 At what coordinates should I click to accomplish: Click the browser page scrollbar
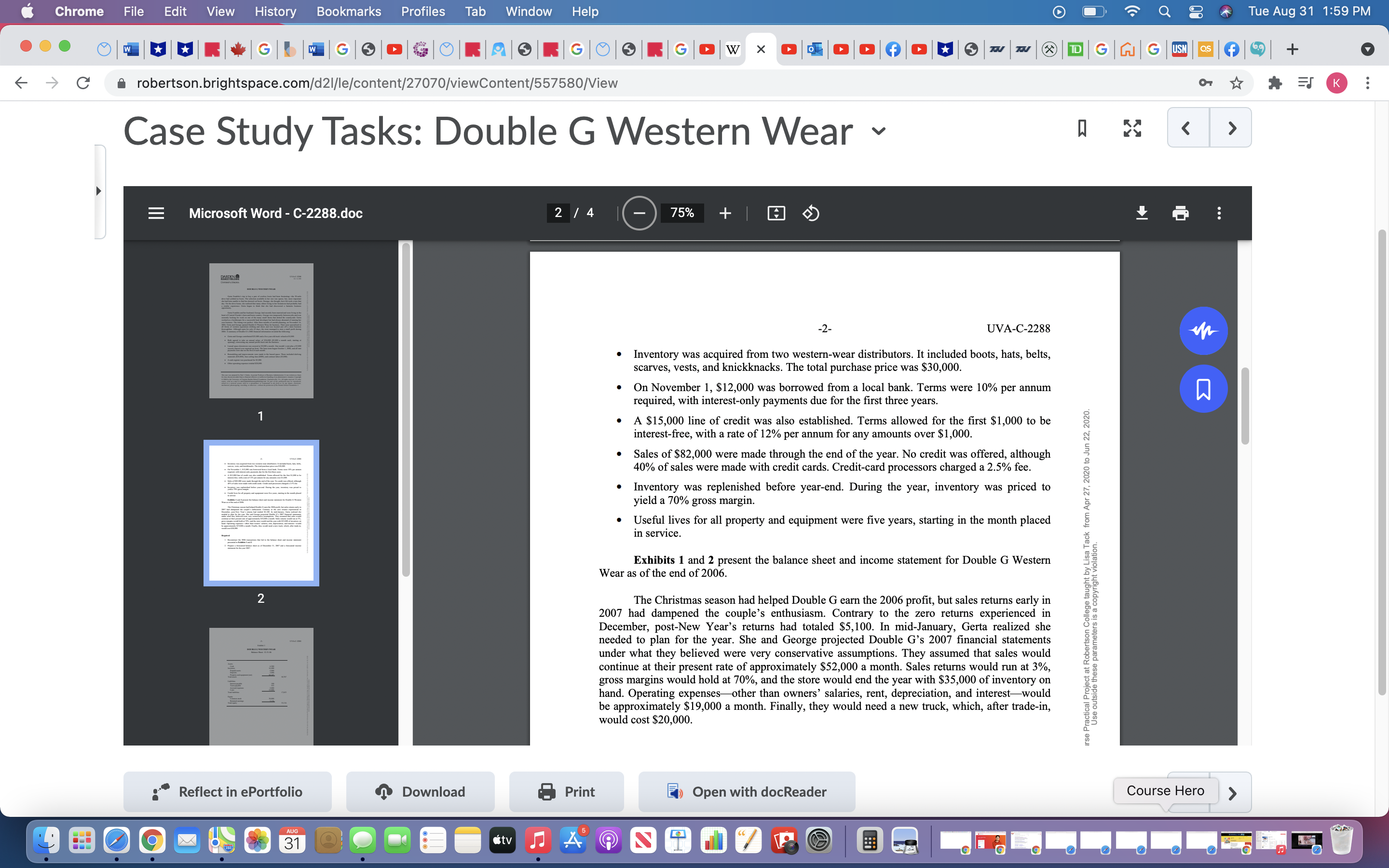coord(1382,462)
